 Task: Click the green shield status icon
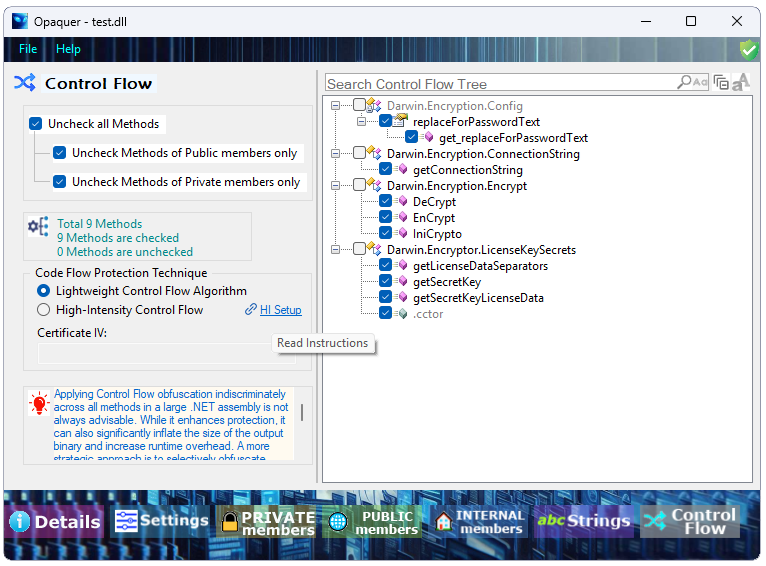point(748,50)
